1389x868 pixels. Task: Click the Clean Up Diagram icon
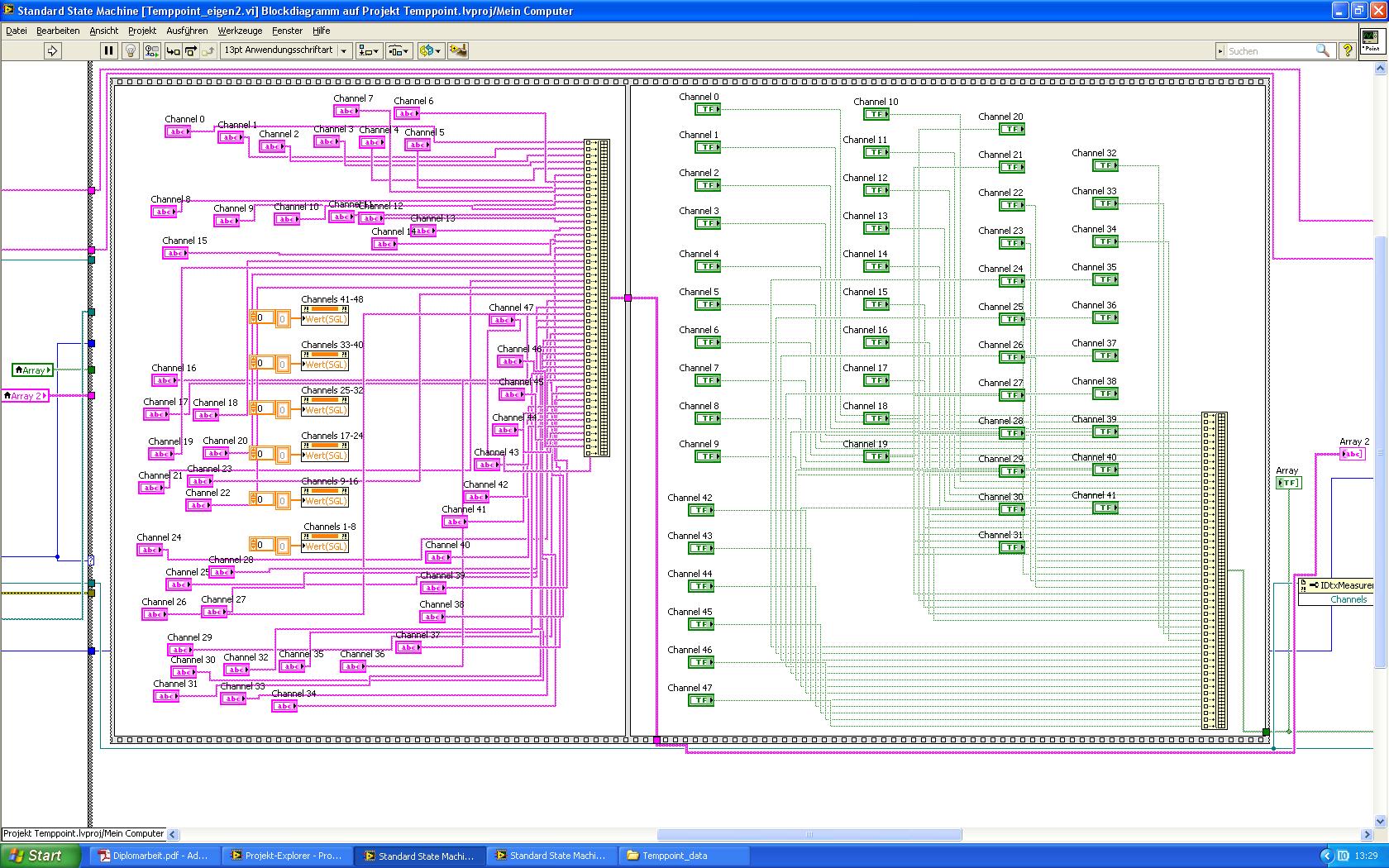point(457,51)
